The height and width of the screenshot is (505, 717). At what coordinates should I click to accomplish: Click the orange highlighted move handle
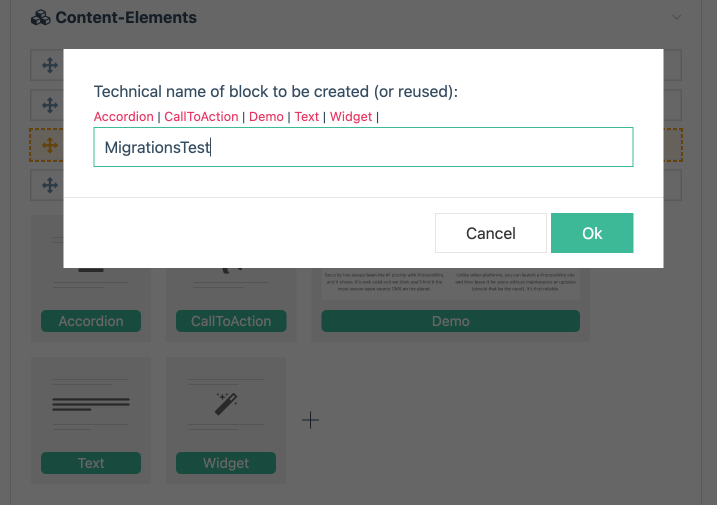47,146
